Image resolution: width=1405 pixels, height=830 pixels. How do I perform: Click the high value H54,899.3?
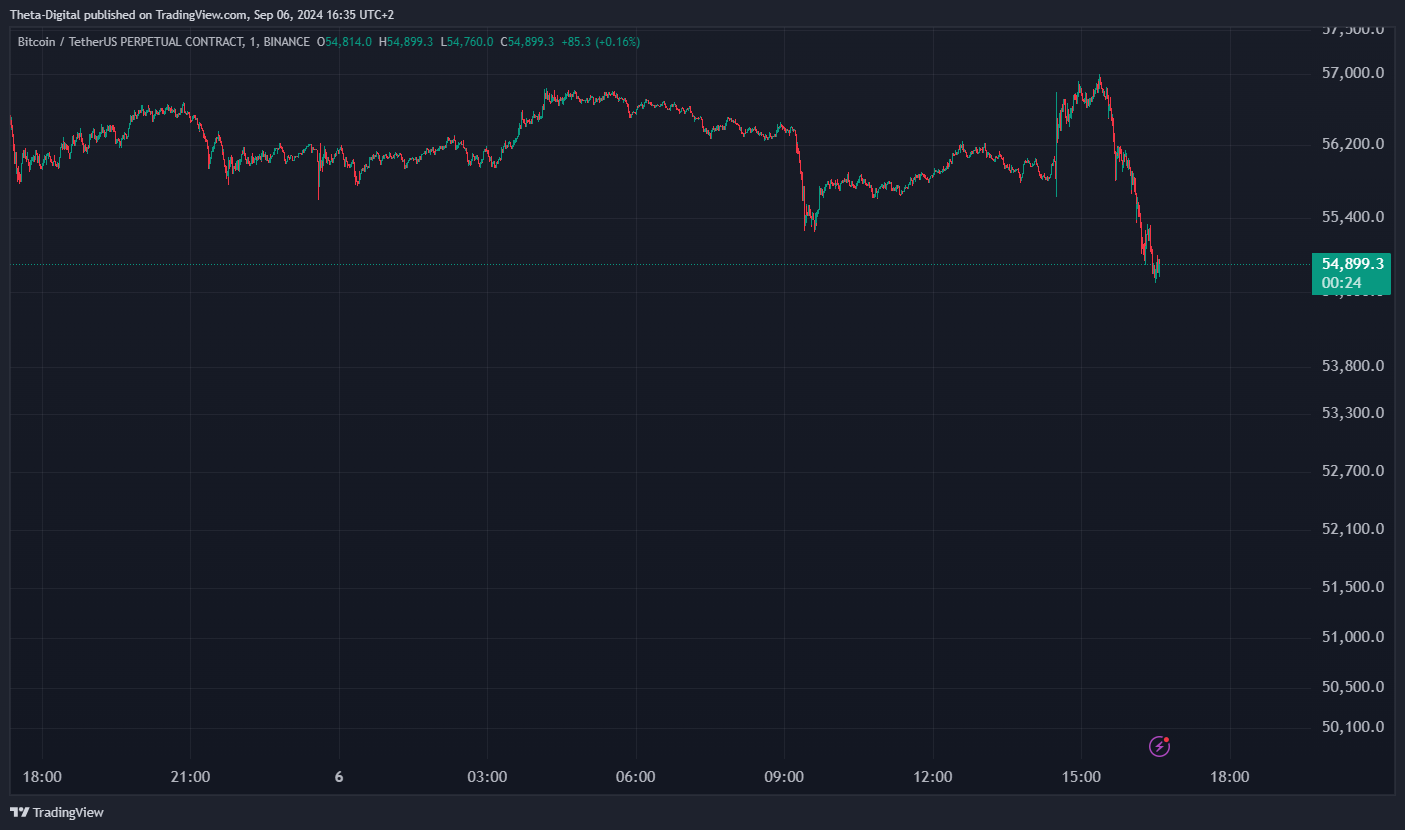tap(406, 42)
